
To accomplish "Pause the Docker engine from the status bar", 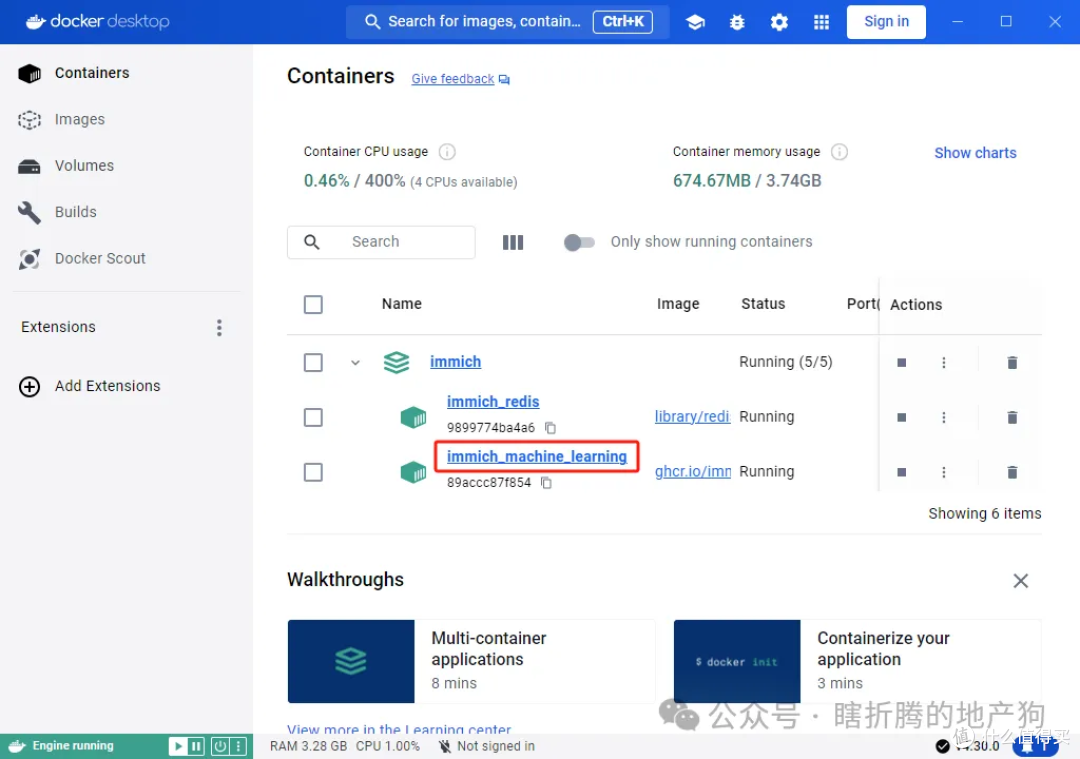I will tap(194, 746).
